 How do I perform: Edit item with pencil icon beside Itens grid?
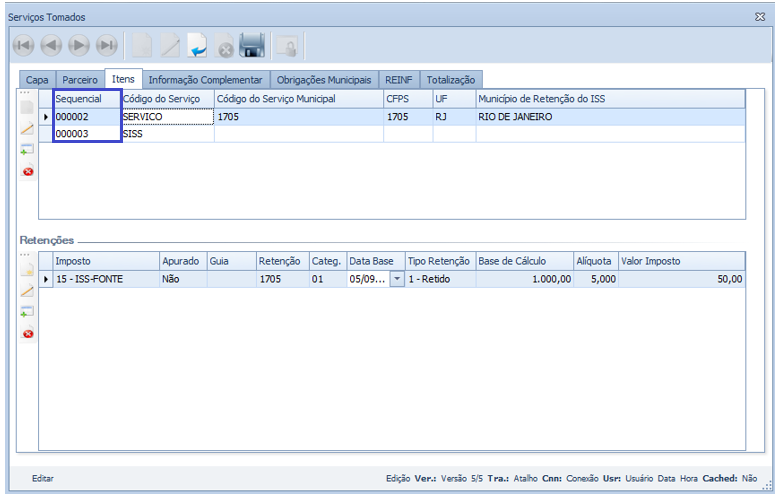[x=27, y=129]
